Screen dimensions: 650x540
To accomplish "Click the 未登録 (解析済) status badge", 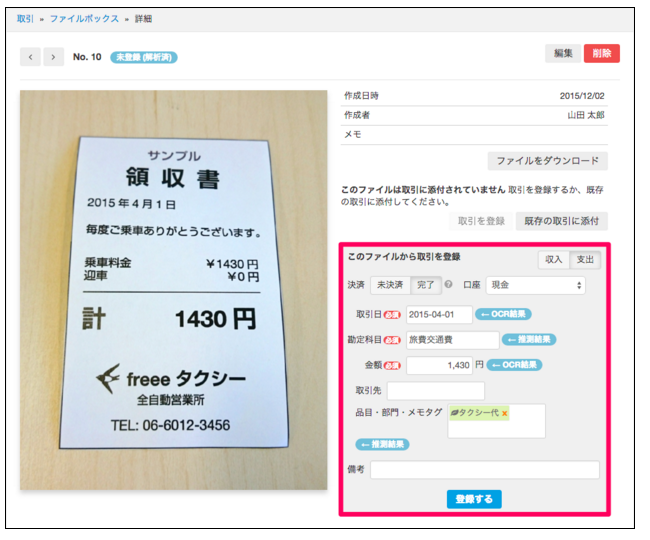I will (x=143, y=57).
